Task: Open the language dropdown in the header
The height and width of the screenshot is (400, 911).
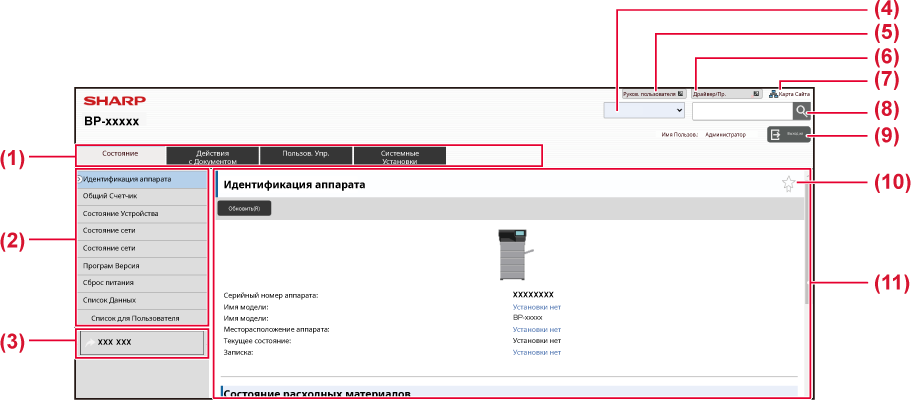Action: pyautogui.click(x=644, y=110)
